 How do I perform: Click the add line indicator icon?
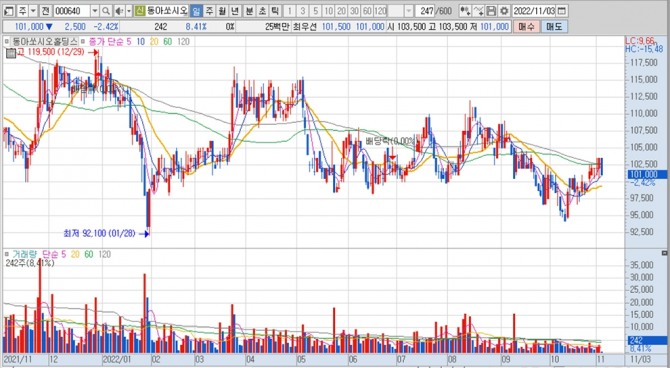(x=479, y=11)
